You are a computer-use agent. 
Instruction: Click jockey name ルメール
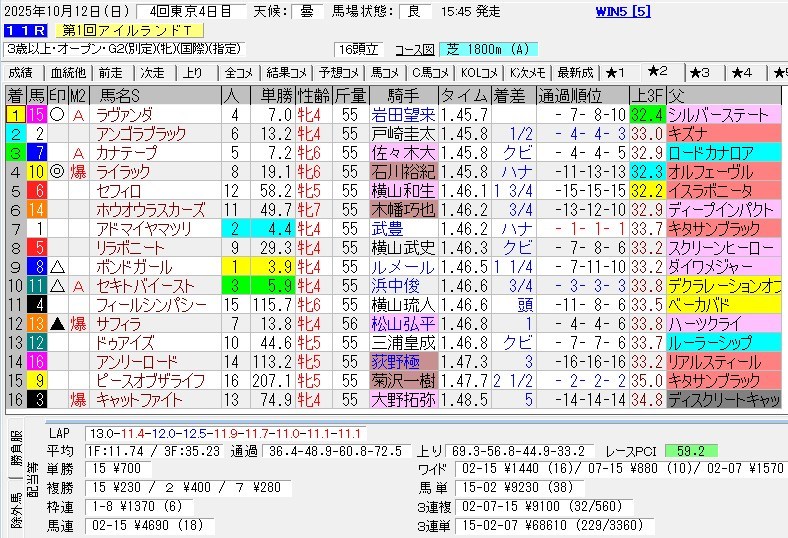(405, 267)
